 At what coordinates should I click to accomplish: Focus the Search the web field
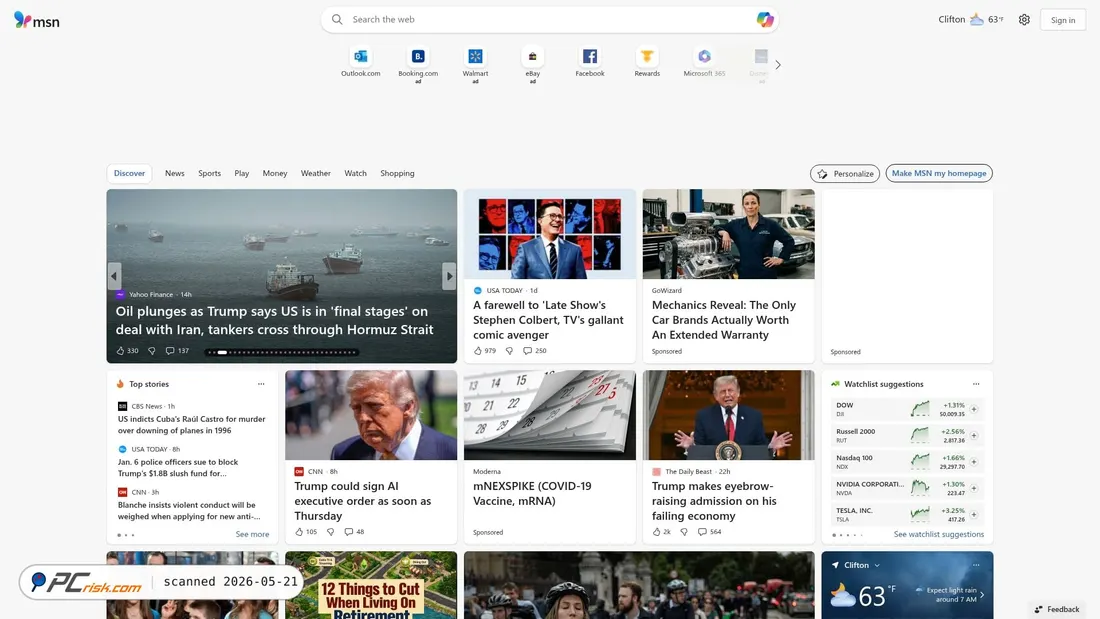click(x=549, y=20)
